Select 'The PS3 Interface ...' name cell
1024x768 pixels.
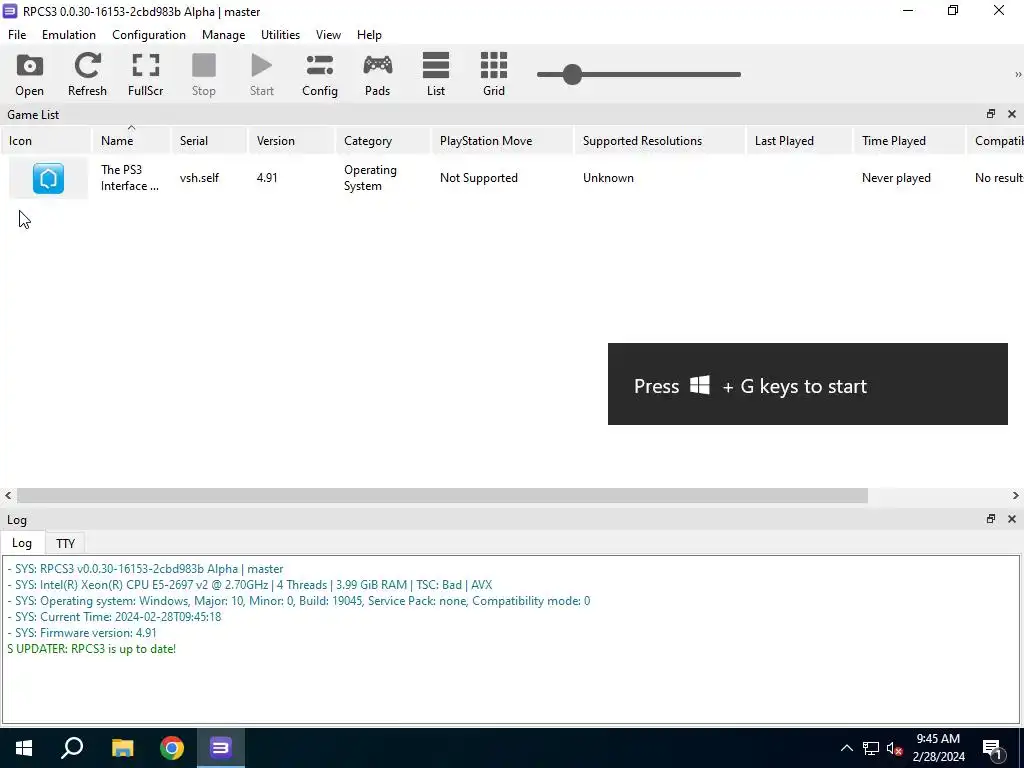(x=130, y=178)
